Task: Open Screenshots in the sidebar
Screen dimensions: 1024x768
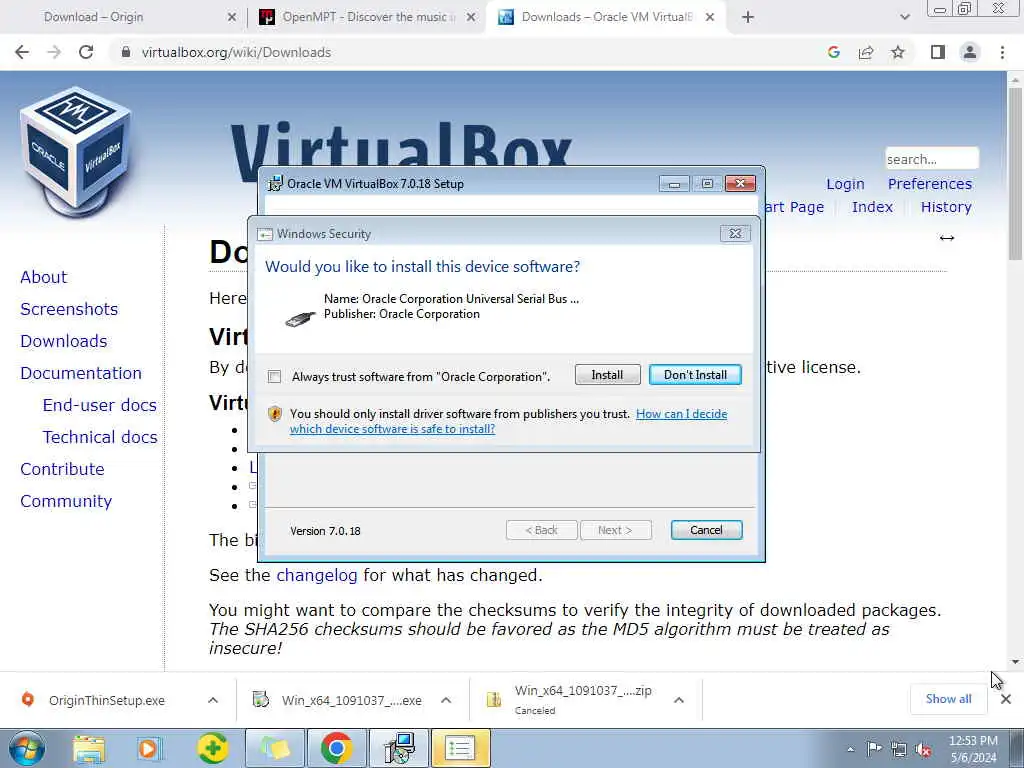Action: click(69, 309)
